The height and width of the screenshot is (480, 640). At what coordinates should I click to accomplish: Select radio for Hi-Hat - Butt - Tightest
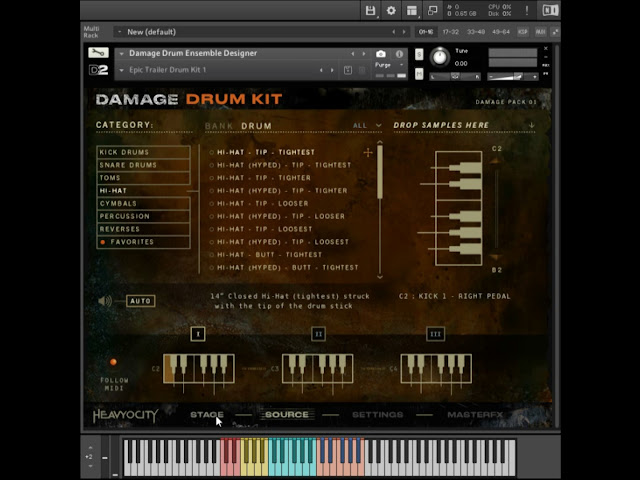211,255
